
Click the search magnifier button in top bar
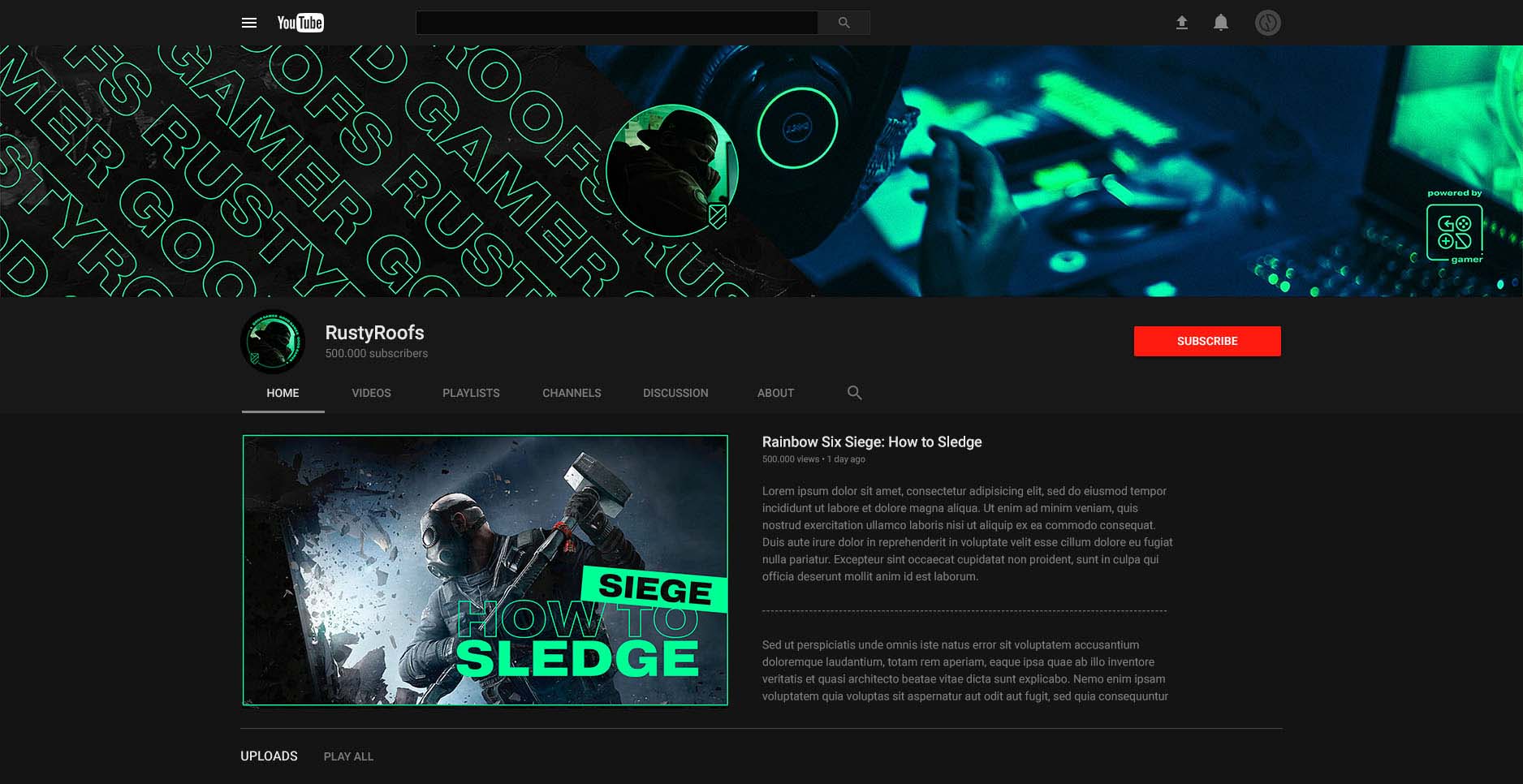click(x=844, y=23)
